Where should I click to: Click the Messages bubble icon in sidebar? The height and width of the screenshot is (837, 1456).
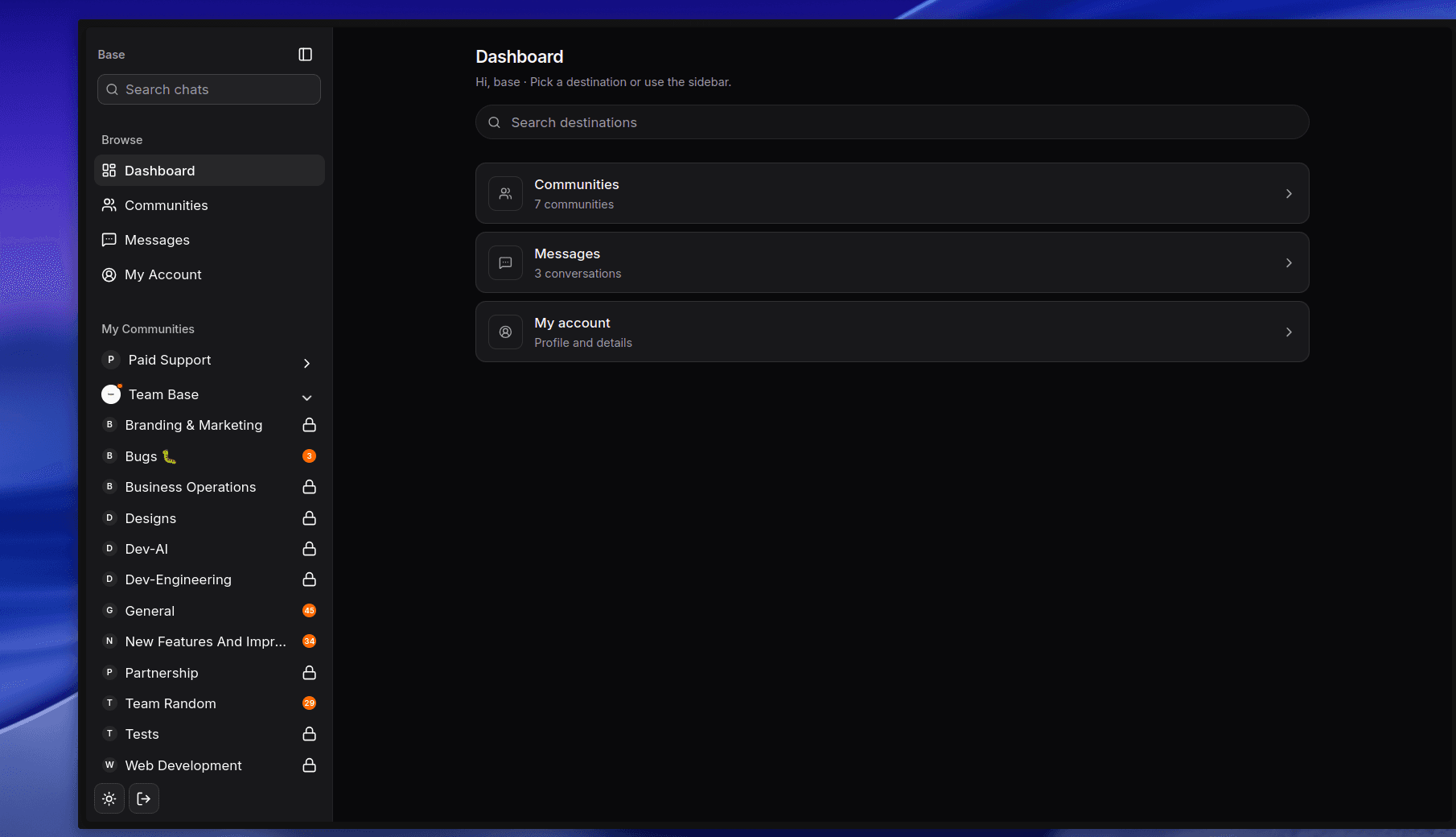point(109,240)
